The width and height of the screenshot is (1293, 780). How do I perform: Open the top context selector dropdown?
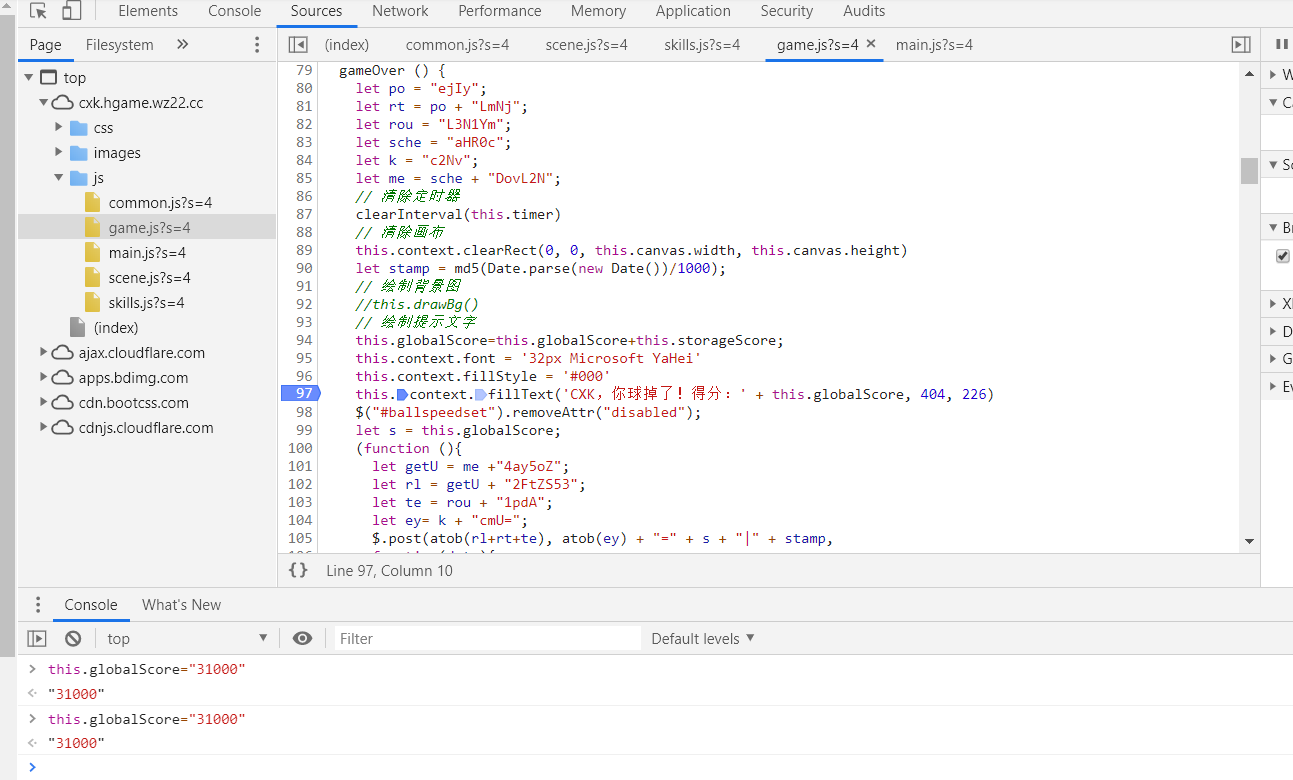(x=187, y=639)
